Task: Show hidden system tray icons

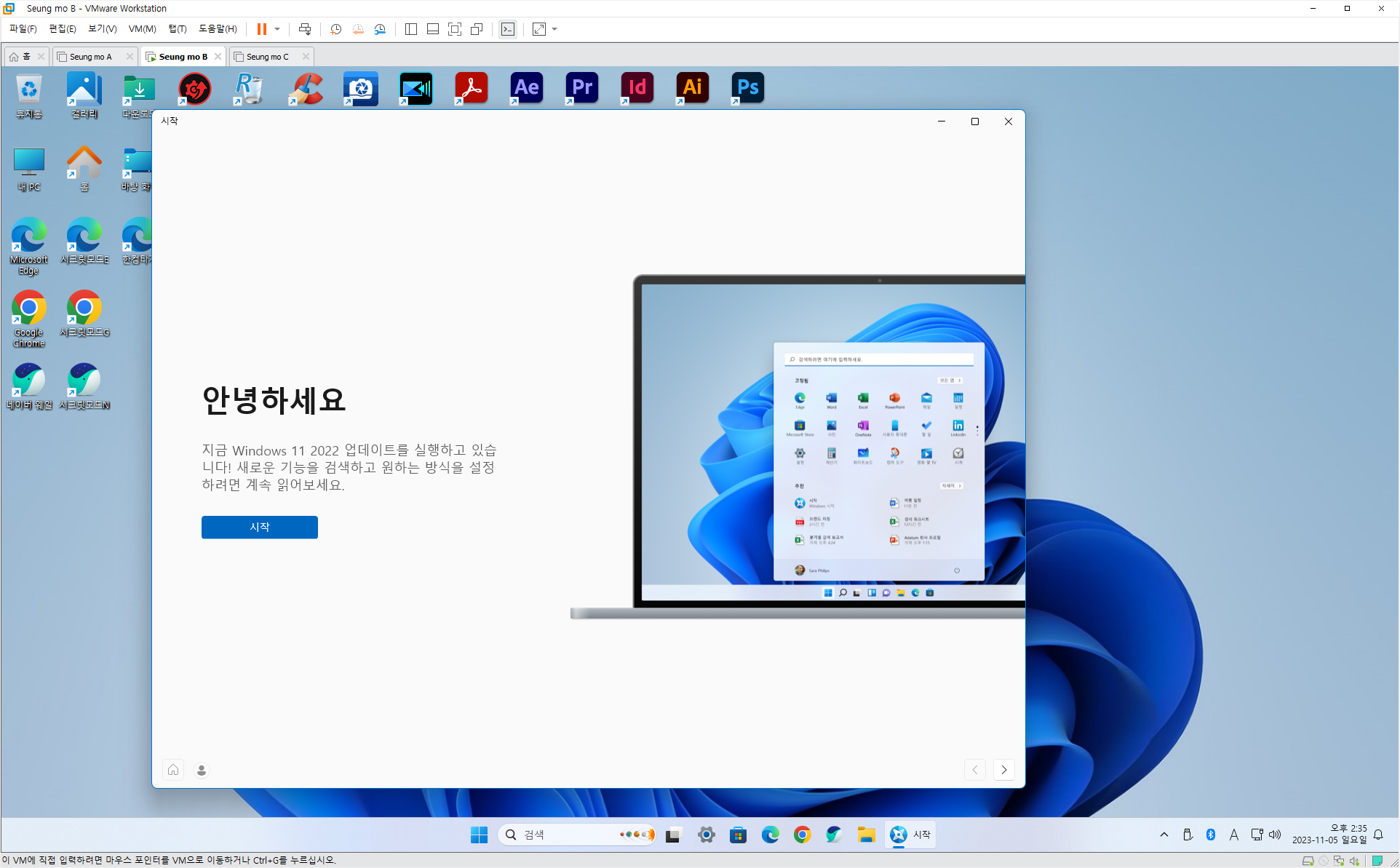Action: [1164, 835]
